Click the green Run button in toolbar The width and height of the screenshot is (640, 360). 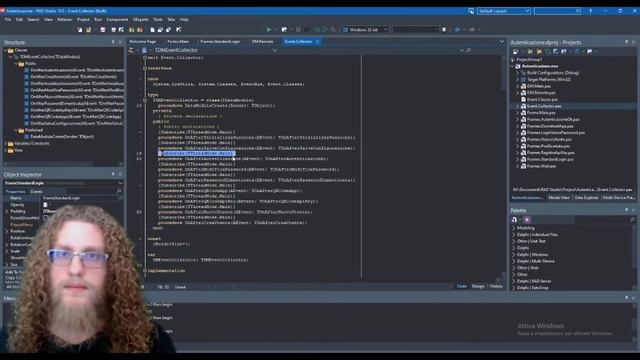[269, 29]
